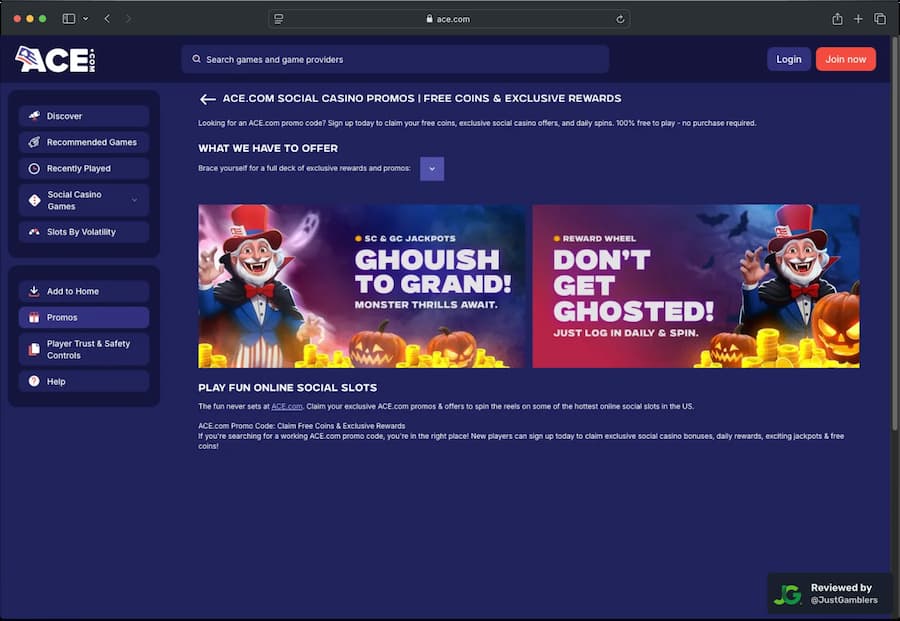Click the Ghouish to Grand promo banner
The height and width of the screenshot is (621, 900).
click(x=362, y=286)
